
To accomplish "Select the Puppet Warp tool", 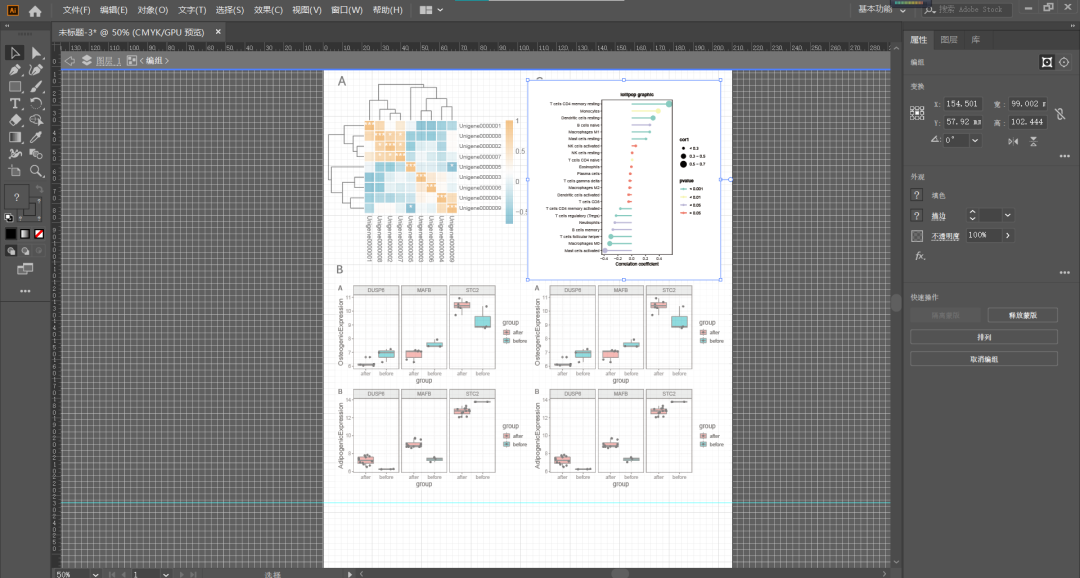I will coord(14,154).
